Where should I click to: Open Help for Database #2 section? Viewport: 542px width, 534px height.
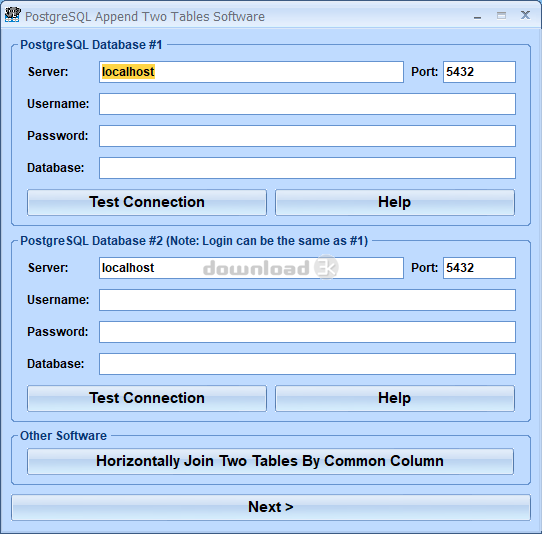395,398
